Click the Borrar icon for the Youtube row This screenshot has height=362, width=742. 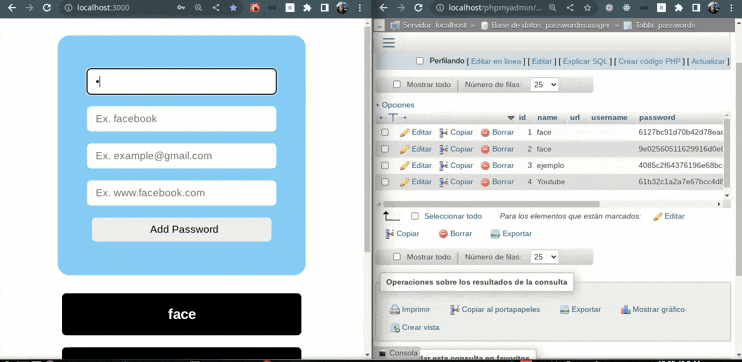485,182
